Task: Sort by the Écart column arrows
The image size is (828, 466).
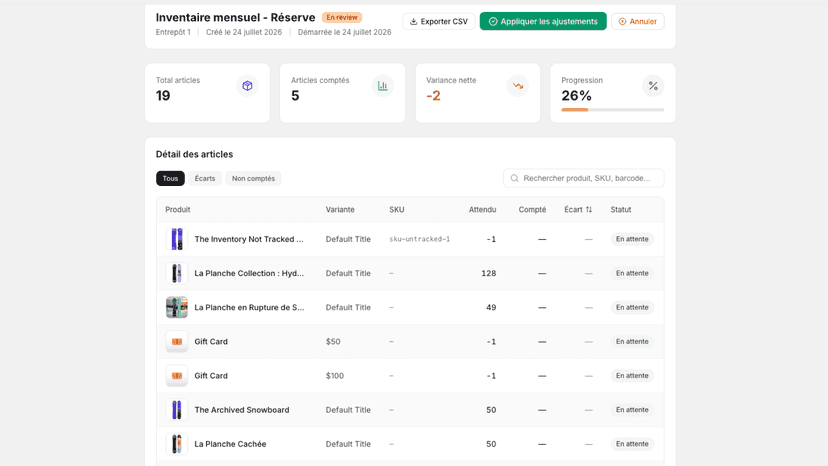Action: 589,210
